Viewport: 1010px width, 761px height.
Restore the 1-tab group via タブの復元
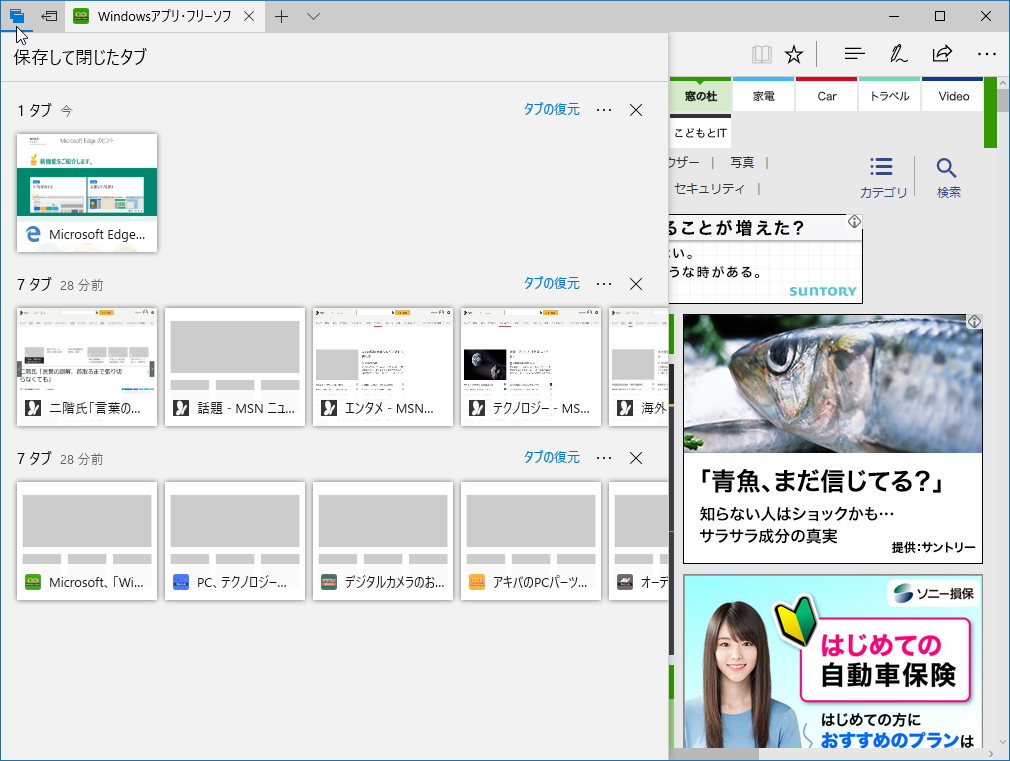[552, 110]
